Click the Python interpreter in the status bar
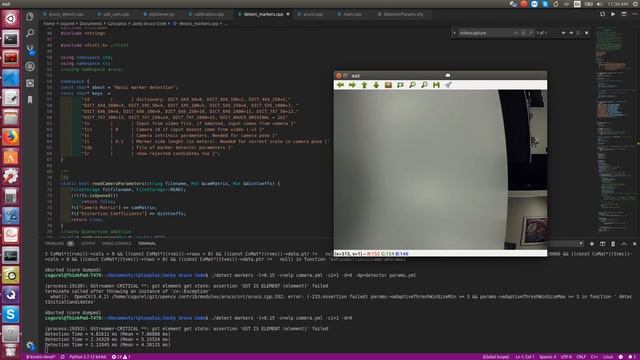The width and height of the screenshot is (640, 360). (87, 357)
